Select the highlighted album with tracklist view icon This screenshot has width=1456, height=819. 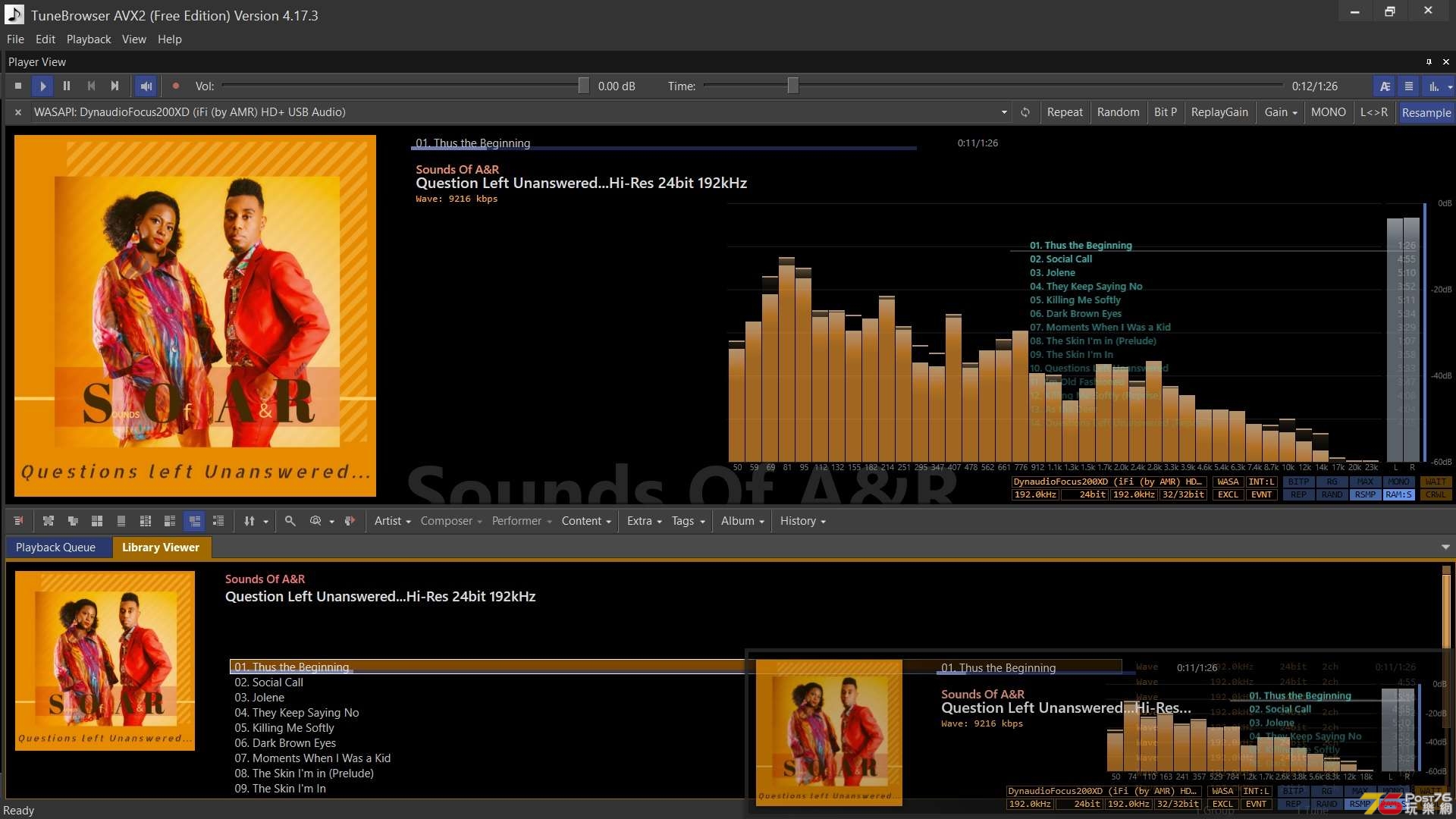195,521
